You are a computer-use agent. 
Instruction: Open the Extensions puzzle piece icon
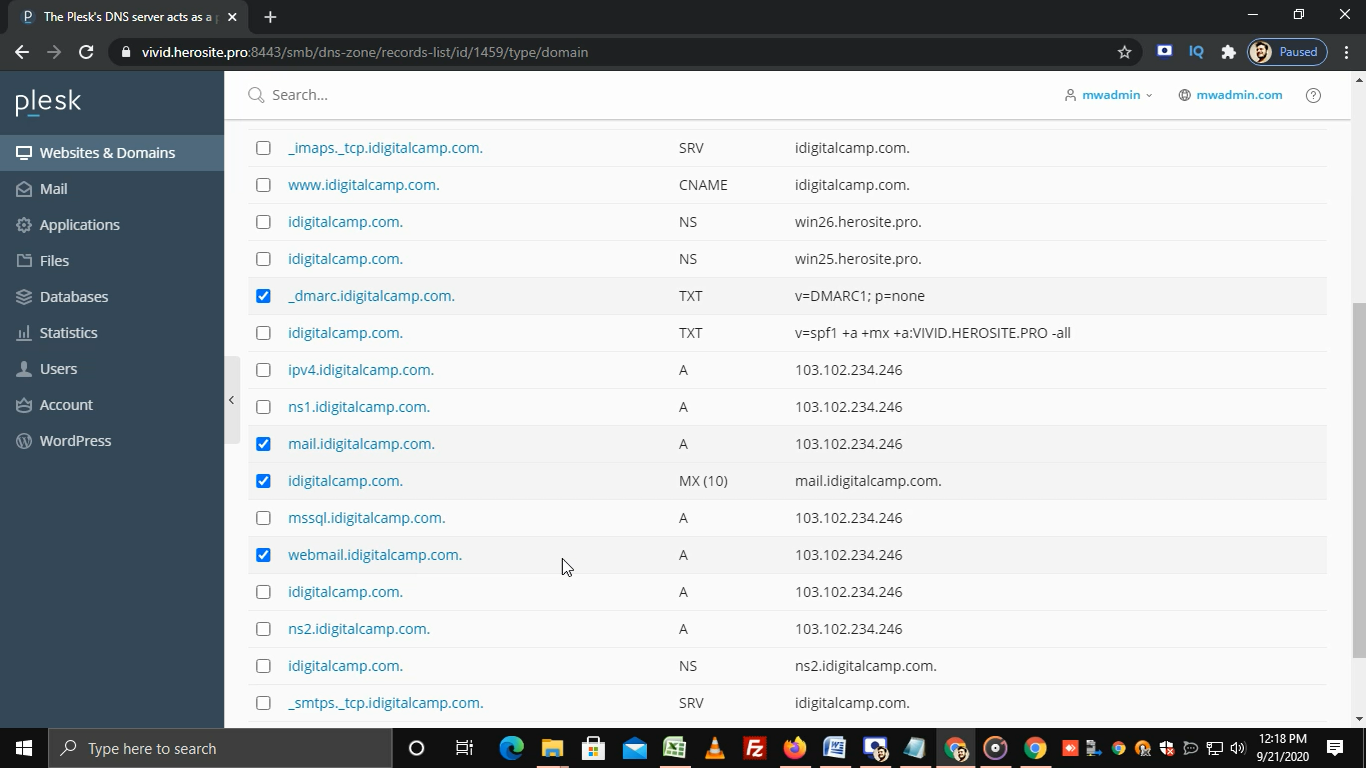coord(1228,52)
